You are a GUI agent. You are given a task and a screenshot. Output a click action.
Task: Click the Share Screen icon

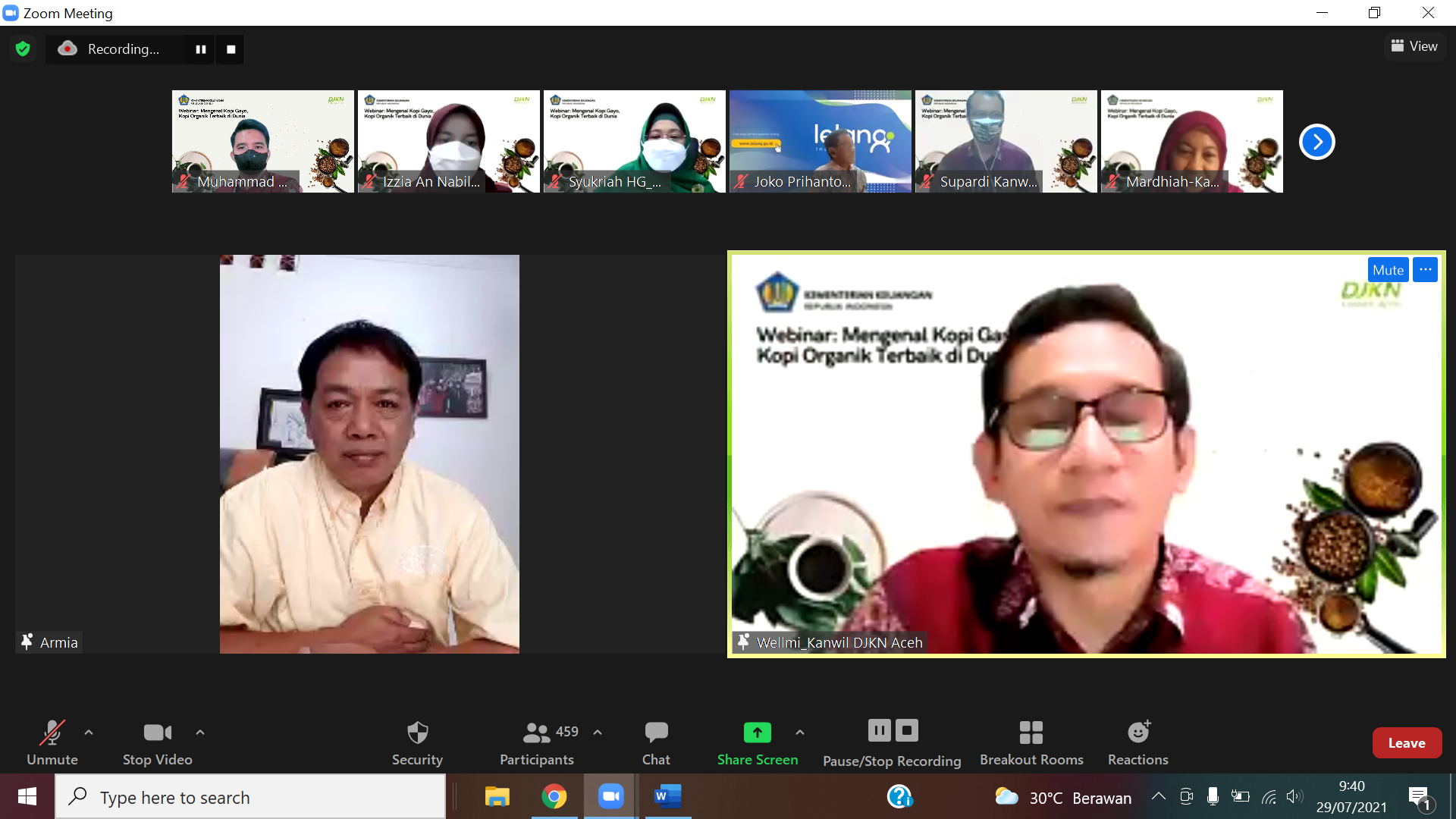(x=757, y=733)
